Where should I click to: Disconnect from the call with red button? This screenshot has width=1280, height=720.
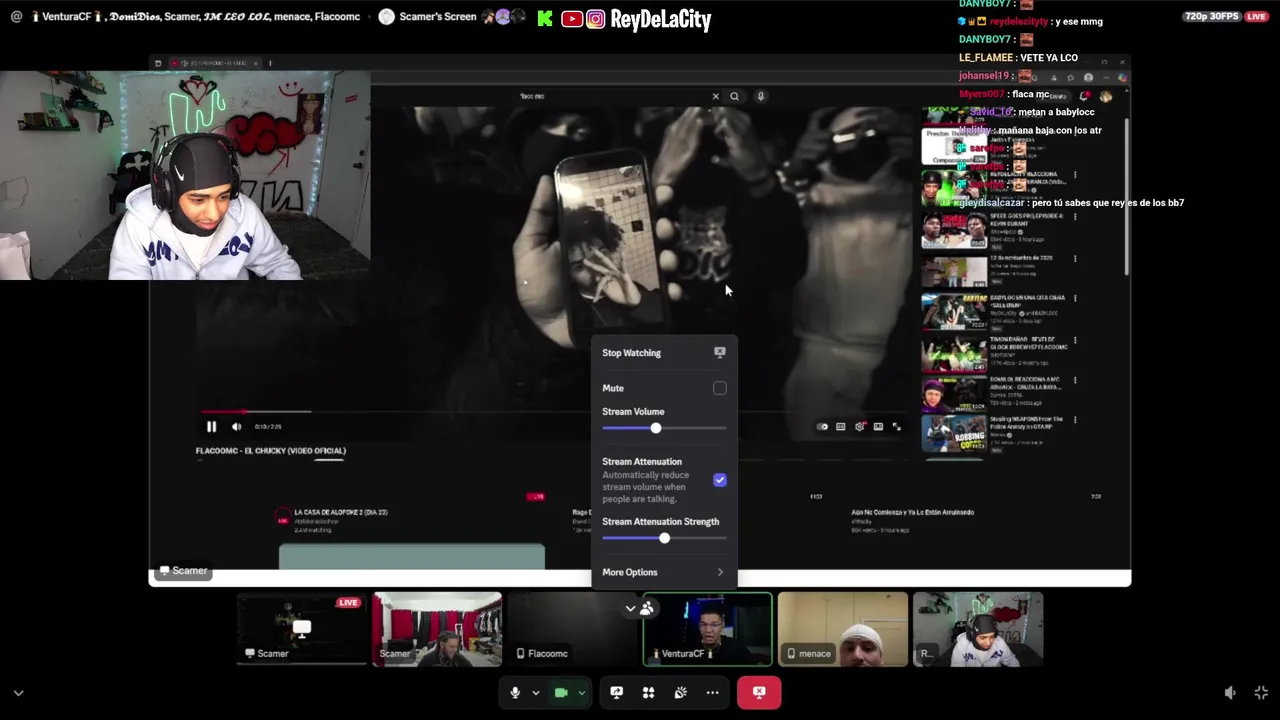(759, 692)
